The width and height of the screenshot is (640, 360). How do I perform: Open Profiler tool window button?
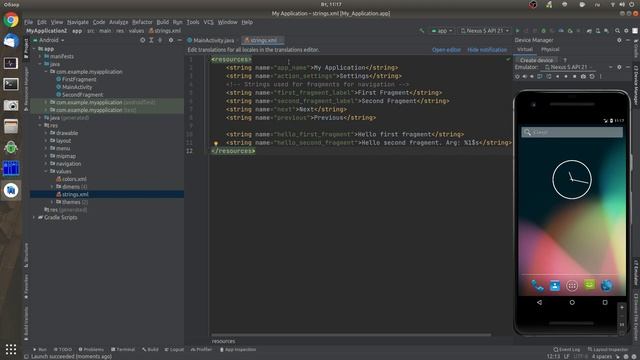[x=201, y=350]
